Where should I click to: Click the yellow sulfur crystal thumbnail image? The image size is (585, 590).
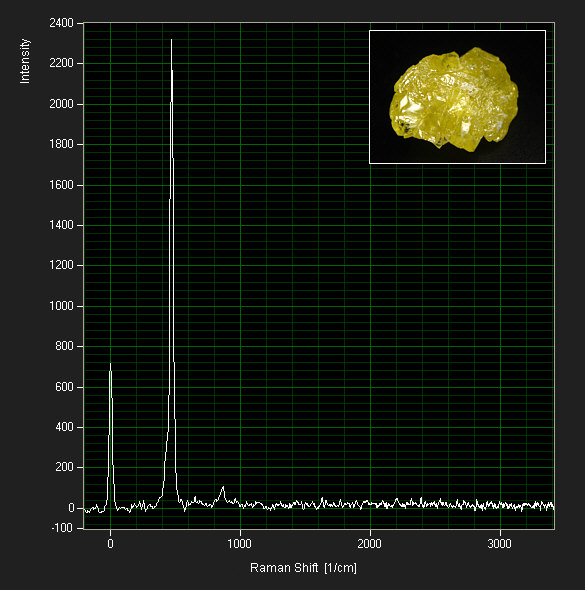click(x=457, y=97)
